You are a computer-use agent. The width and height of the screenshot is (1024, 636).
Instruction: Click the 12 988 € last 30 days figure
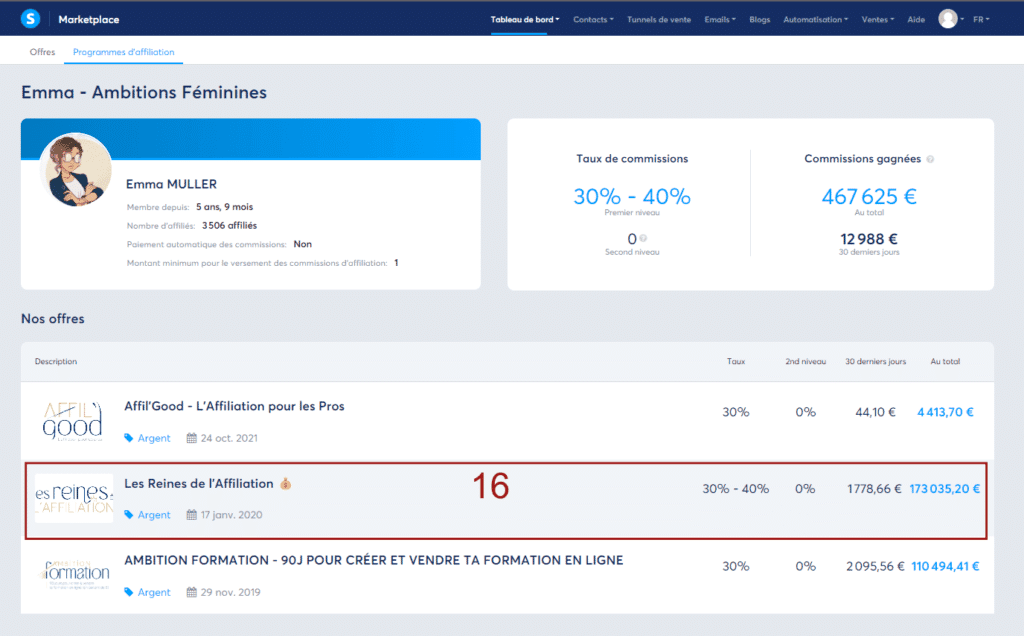tap(869, 239)
